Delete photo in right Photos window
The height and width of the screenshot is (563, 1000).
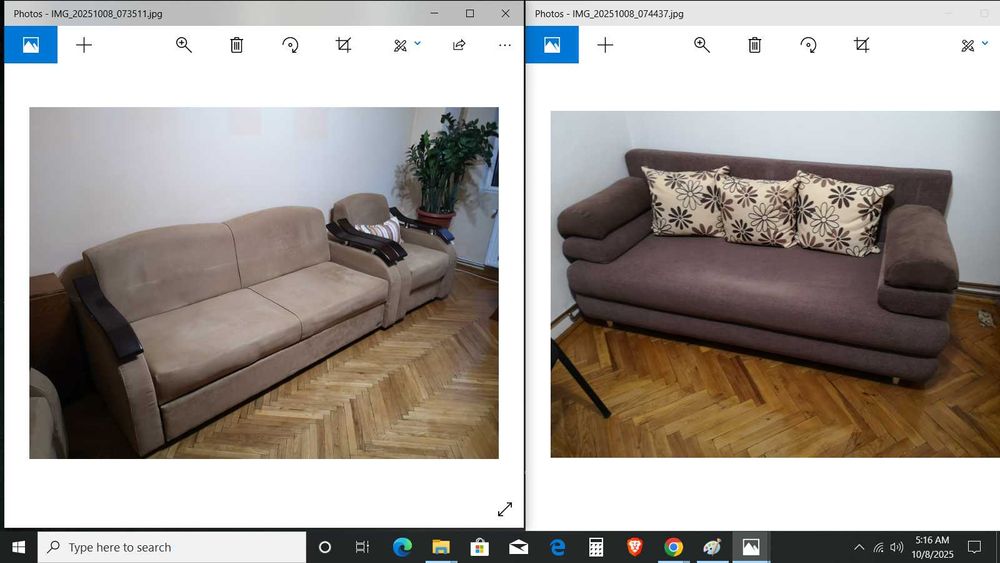pos(754,45)
